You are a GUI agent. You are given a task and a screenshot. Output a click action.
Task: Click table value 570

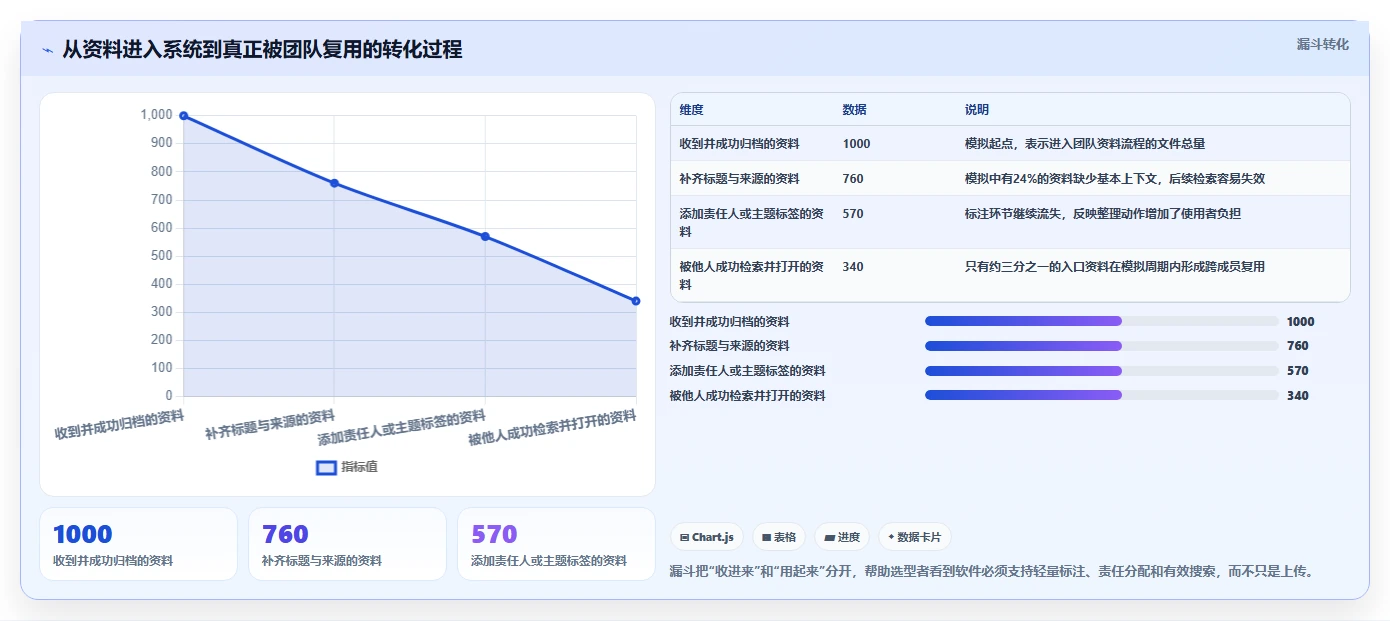click(853, 214)
